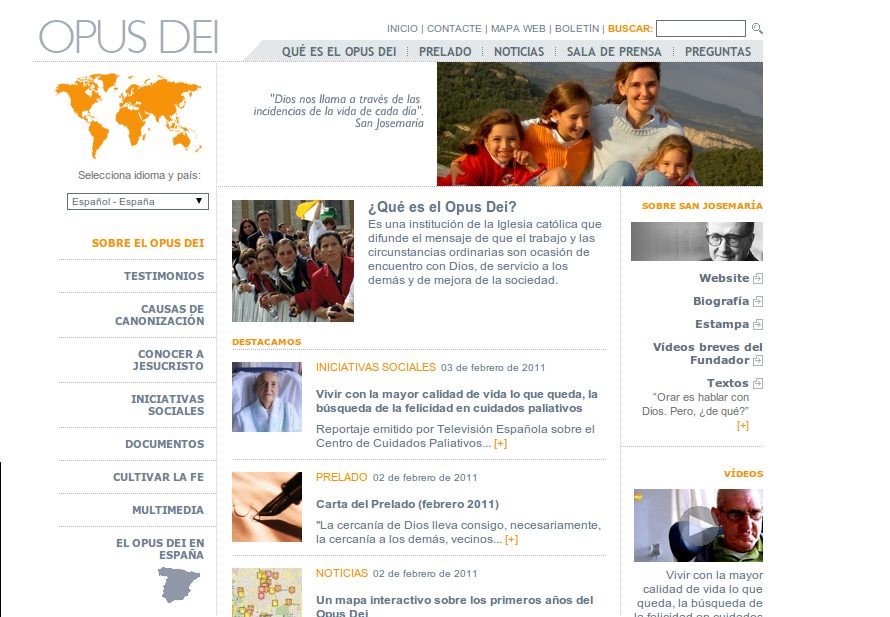
Task: Select TESTIMONIOS in the sidebar
Action: click(164, 276)
